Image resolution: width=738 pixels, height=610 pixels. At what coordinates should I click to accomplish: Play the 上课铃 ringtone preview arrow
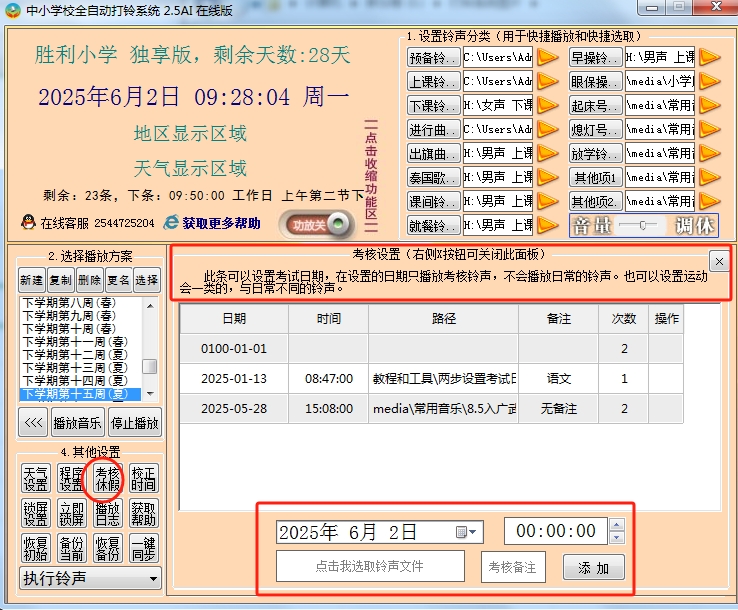547,81
